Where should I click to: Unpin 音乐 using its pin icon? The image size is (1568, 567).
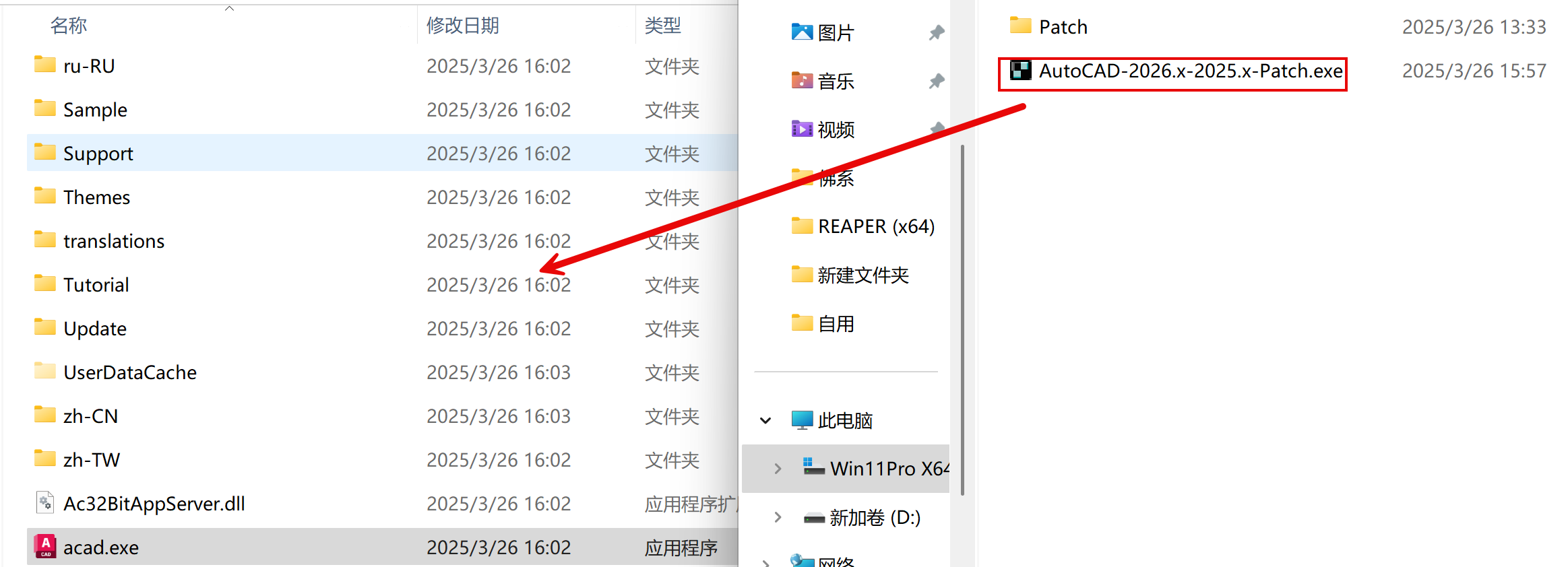click(x=937, y=81)
